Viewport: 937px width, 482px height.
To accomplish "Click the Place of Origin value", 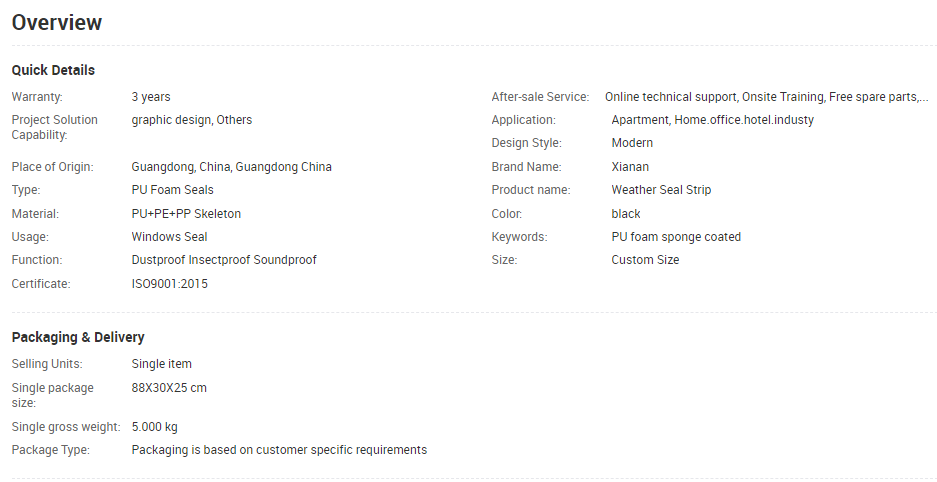I will 231,167.
